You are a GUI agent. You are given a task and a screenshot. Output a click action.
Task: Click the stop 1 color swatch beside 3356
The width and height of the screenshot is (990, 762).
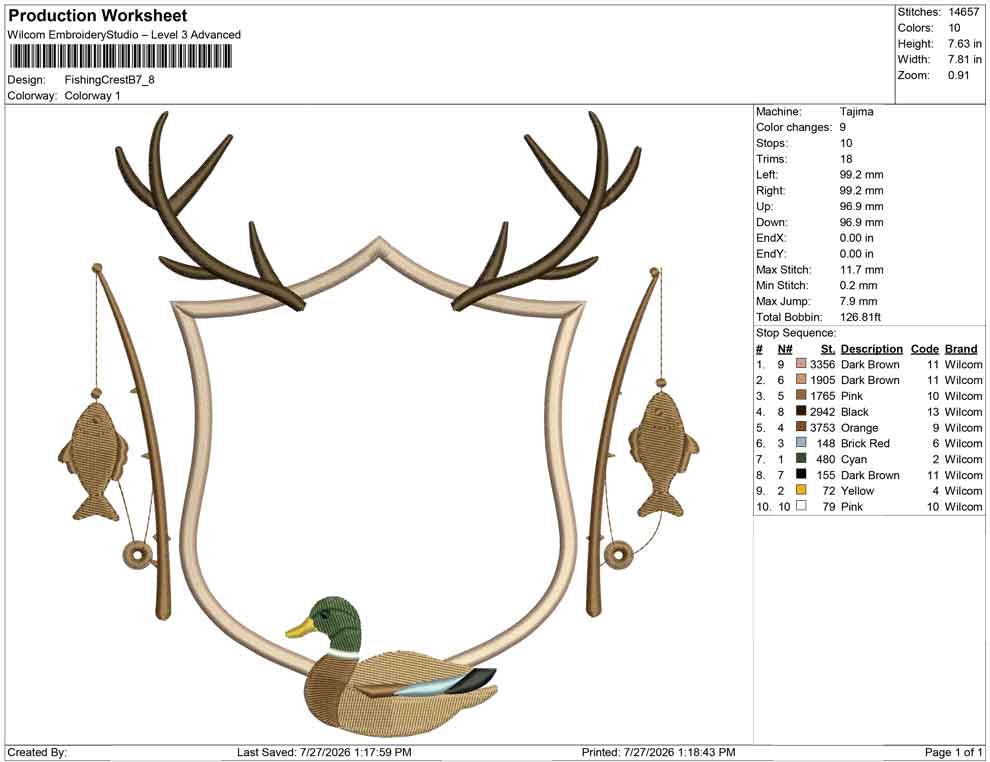[x=801, y=364]
